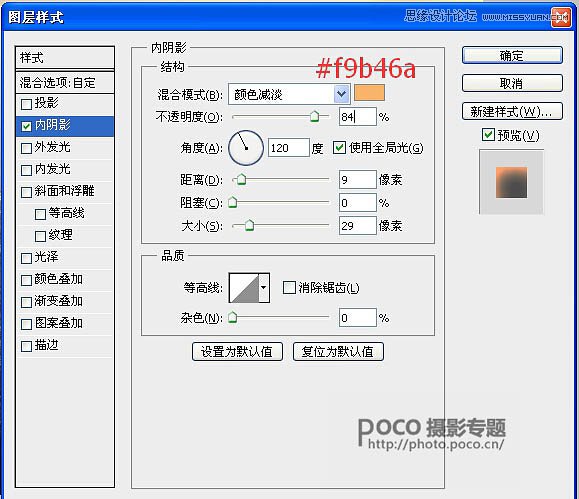Click the 阻塞 choke slider handle
Screen dimensions: 579x499
click(232, 202)
